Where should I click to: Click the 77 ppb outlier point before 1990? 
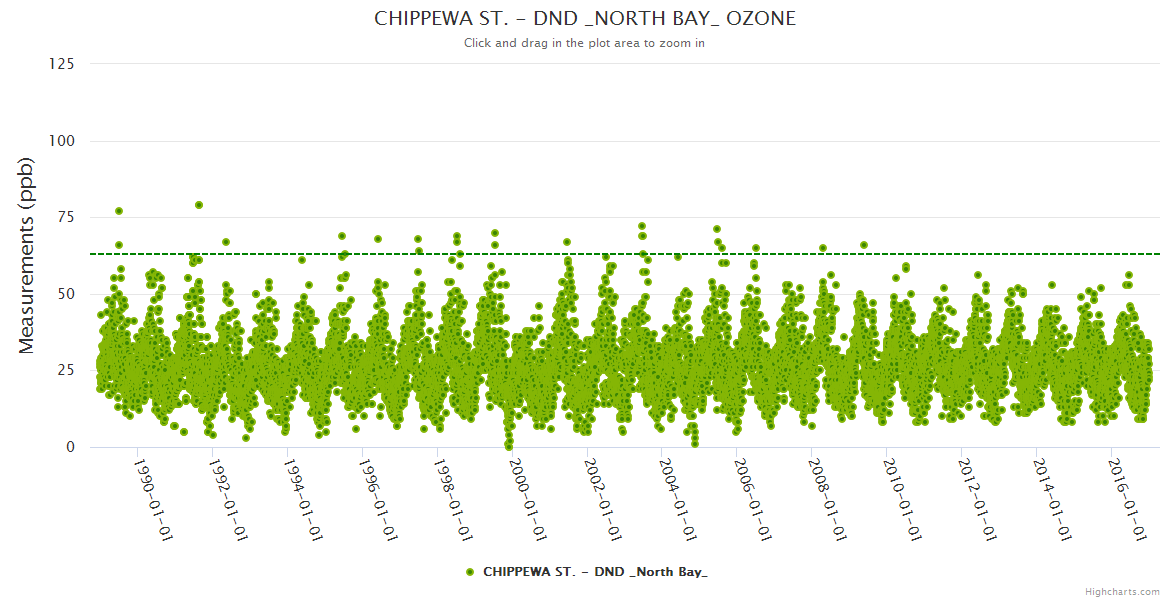tap(119, 211)
